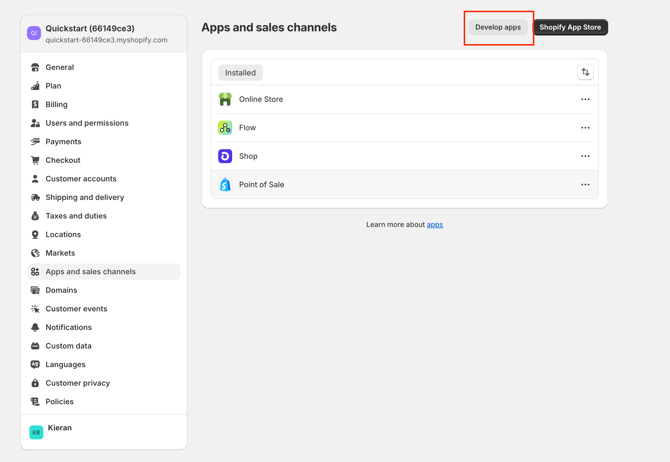Go to Domains settings
This screenshot has width=670, height=462.
point(104,290)
